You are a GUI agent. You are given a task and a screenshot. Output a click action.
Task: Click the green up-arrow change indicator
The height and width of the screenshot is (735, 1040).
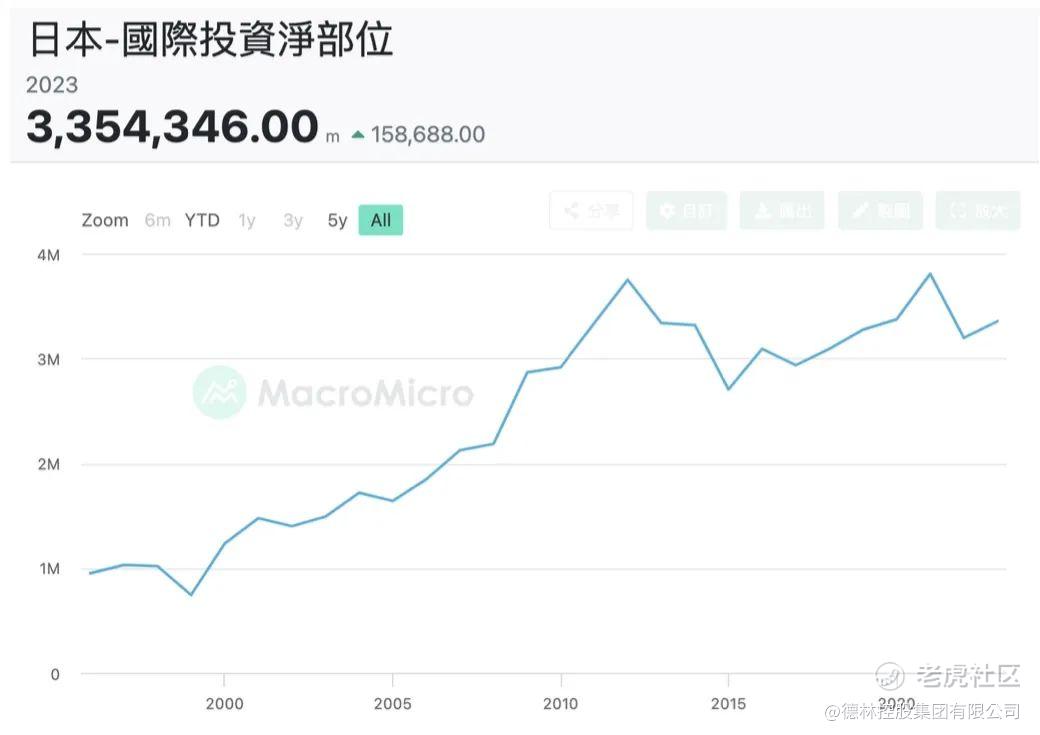pyautogui.click(x=358, y=135)
